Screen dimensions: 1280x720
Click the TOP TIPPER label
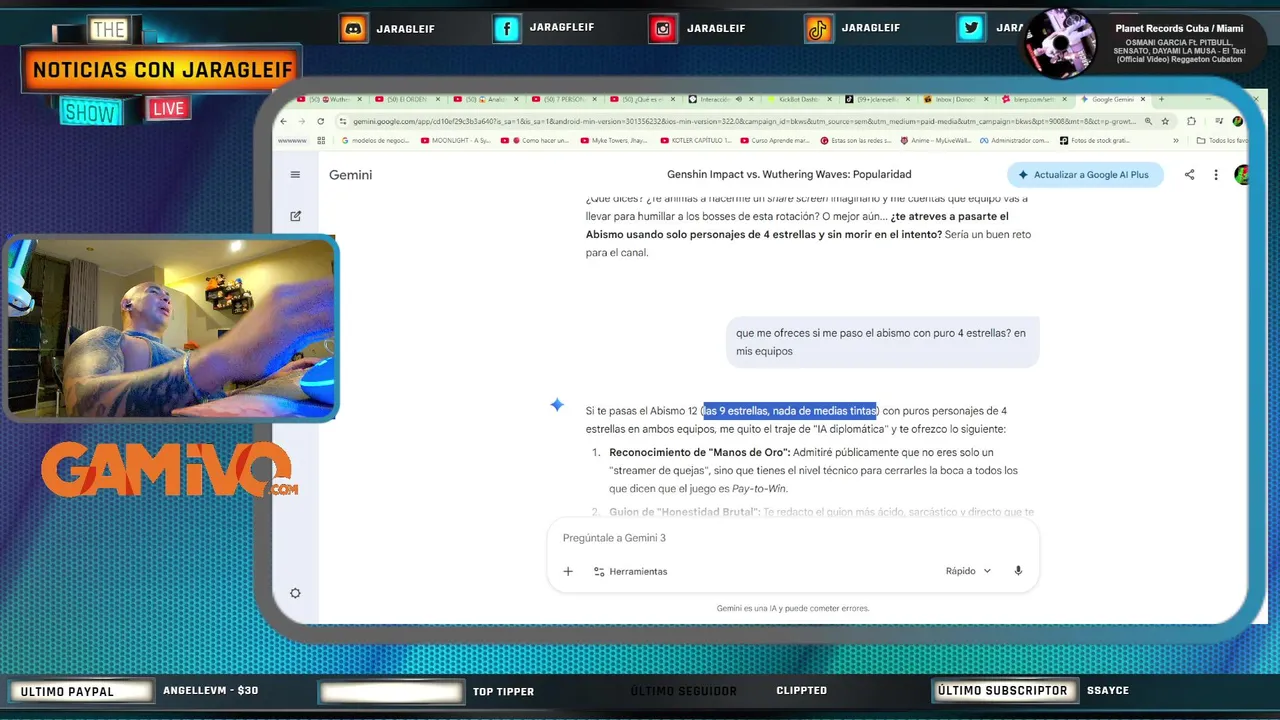[x=503, y=691]
